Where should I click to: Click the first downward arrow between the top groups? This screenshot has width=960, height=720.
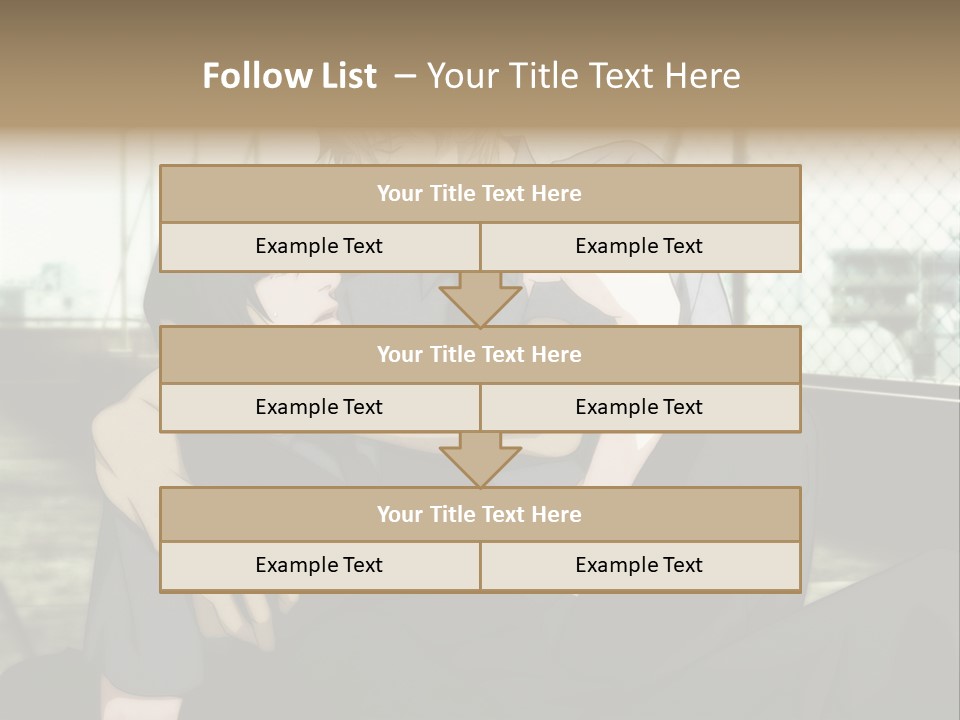[x=480, y=300]
